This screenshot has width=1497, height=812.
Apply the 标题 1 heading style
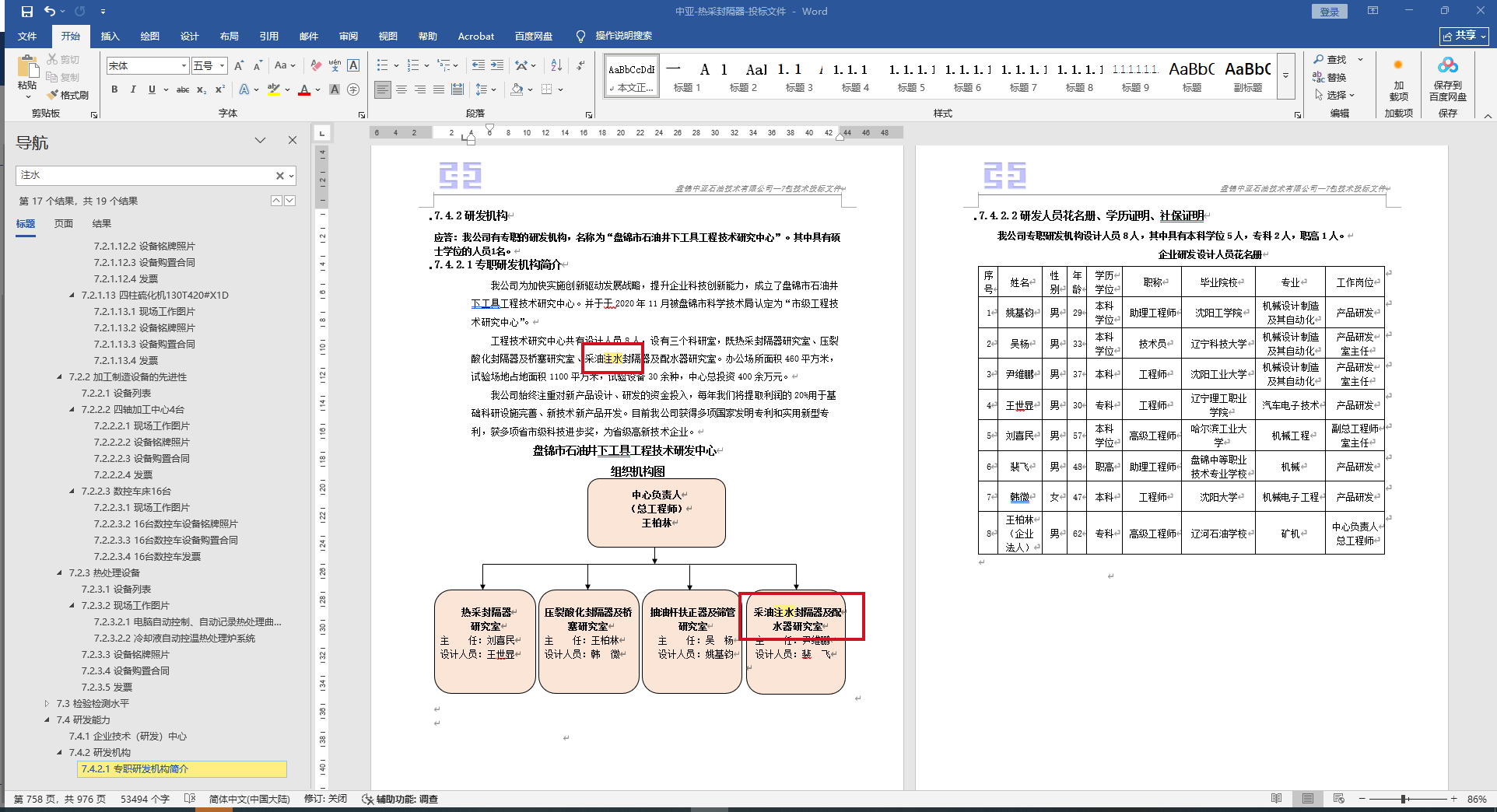pos(687,75)
